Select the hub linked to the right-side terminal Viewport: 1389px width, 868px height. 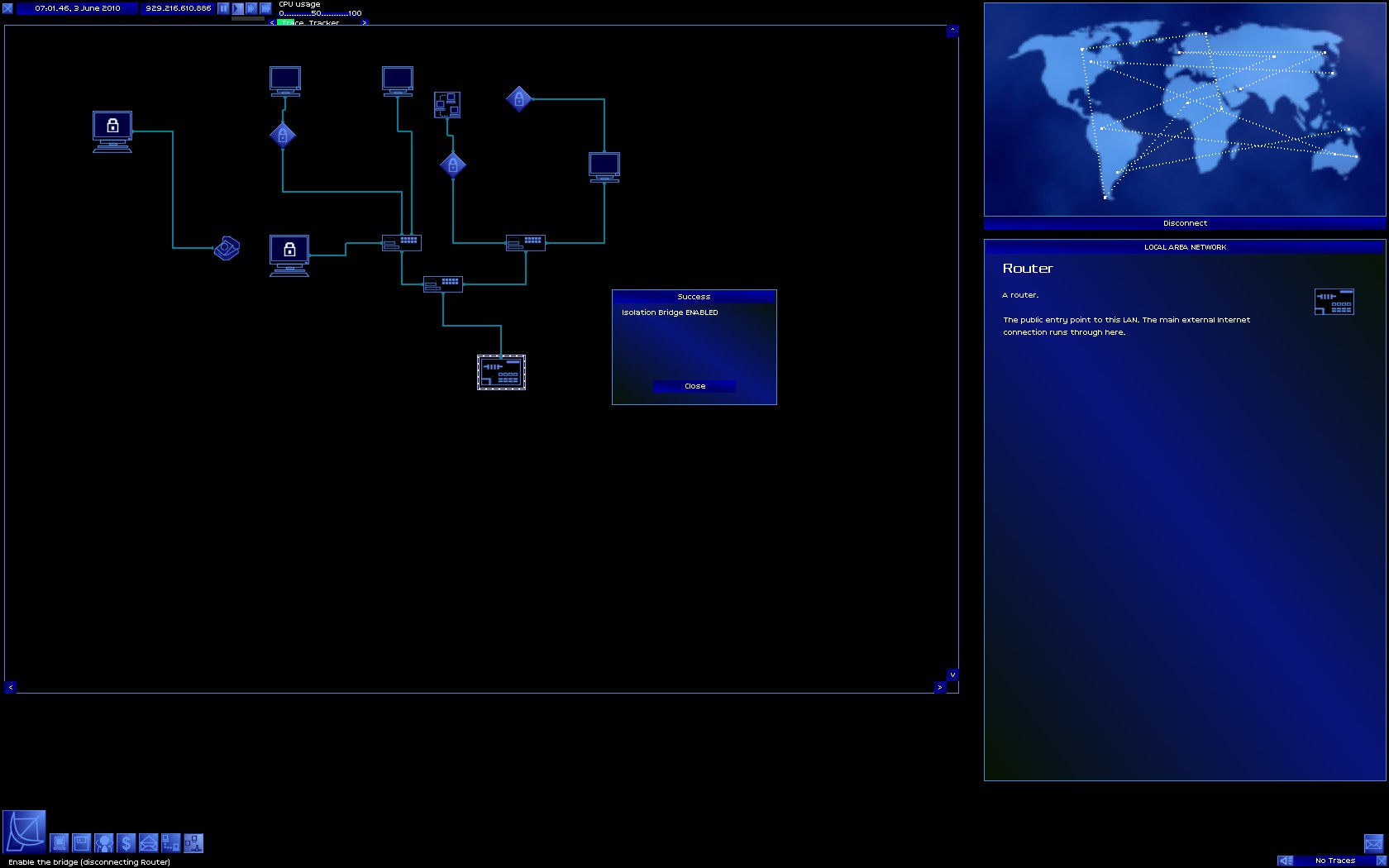coord(526,243)
